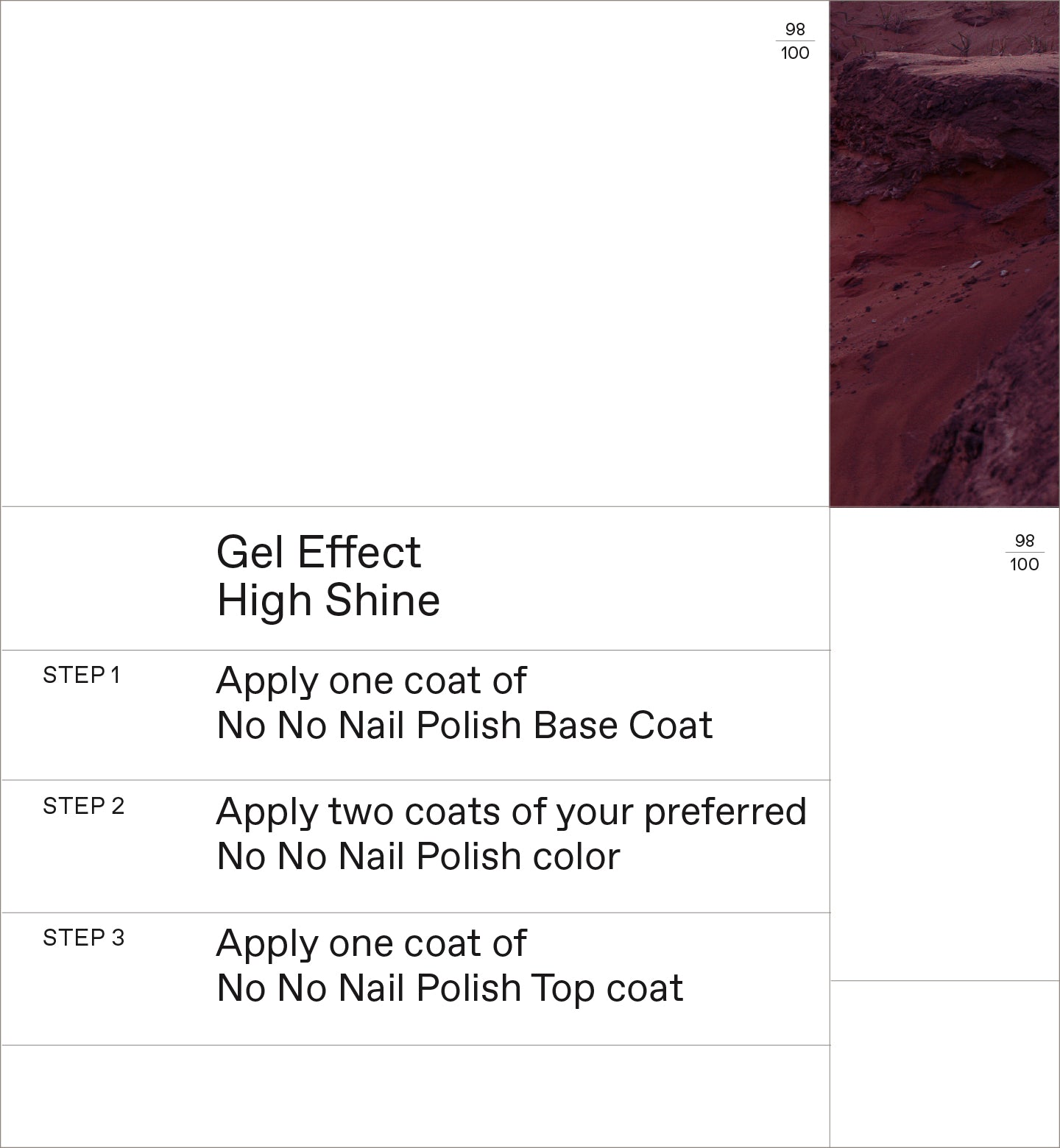Click "Apply one coat of" in Step 3
This screenshot has width=1060, height=1148.
click(371, 943)
